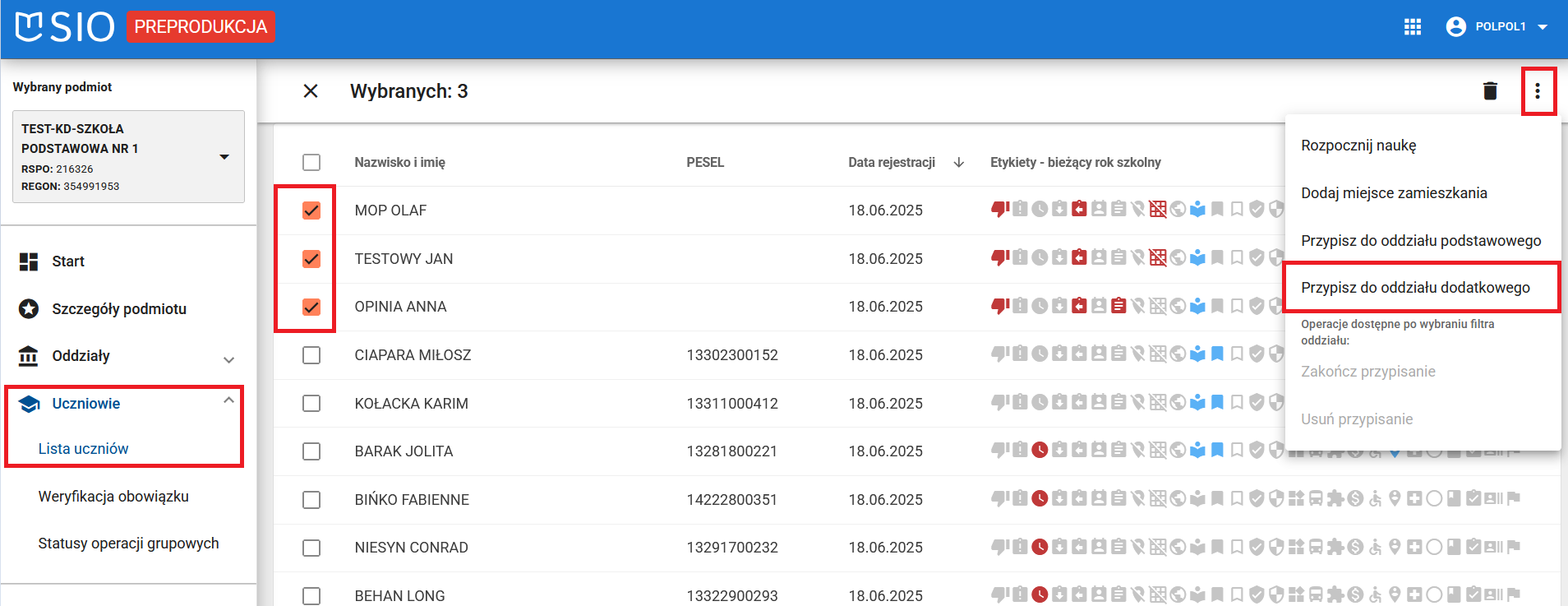Collapse the Uczniowie sidebar section
The image size is (1568, 606).
(x=228, y=400)
